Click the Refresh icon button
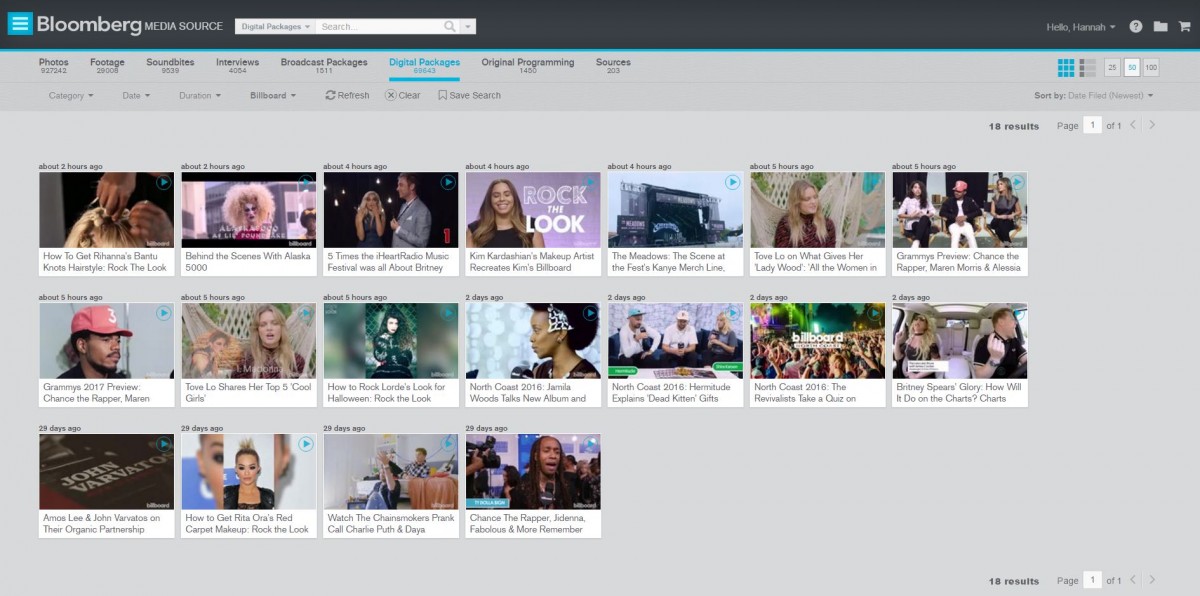The width and height of the screenshot is (1200, 596). click(347, 95)
